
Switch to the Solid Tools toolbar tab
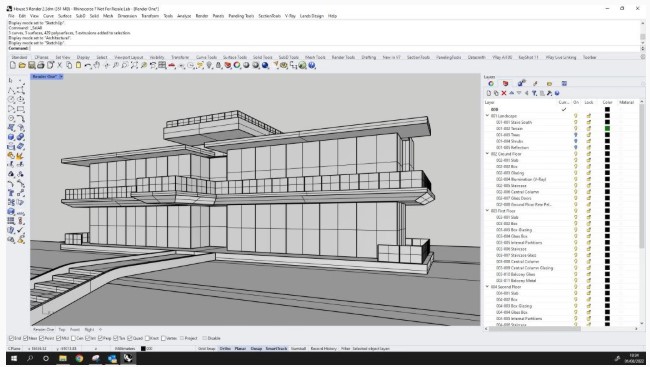262,57
